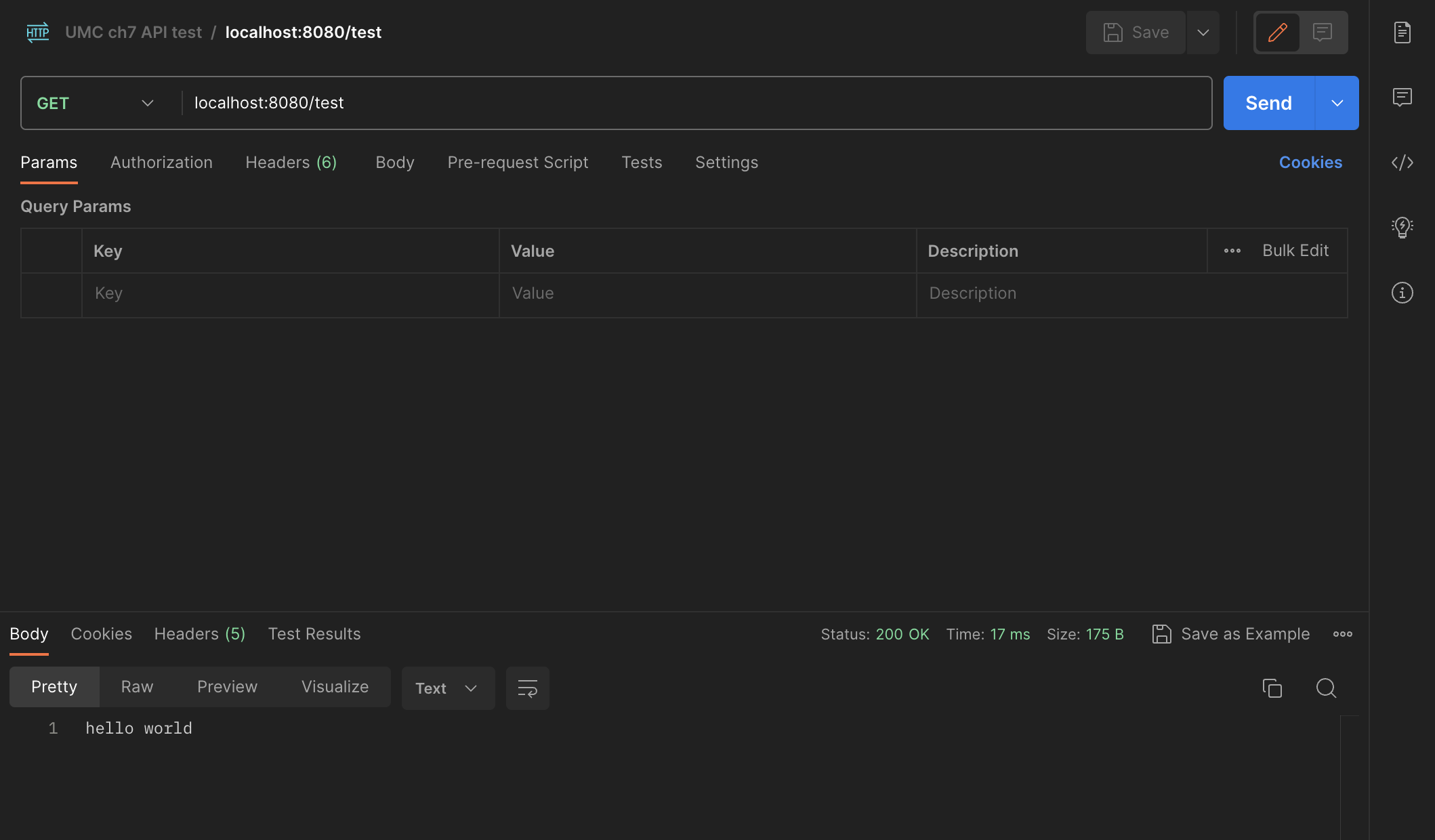Open the Text format dropdown
1435x840 pixels.
click(x=447, y=688)
